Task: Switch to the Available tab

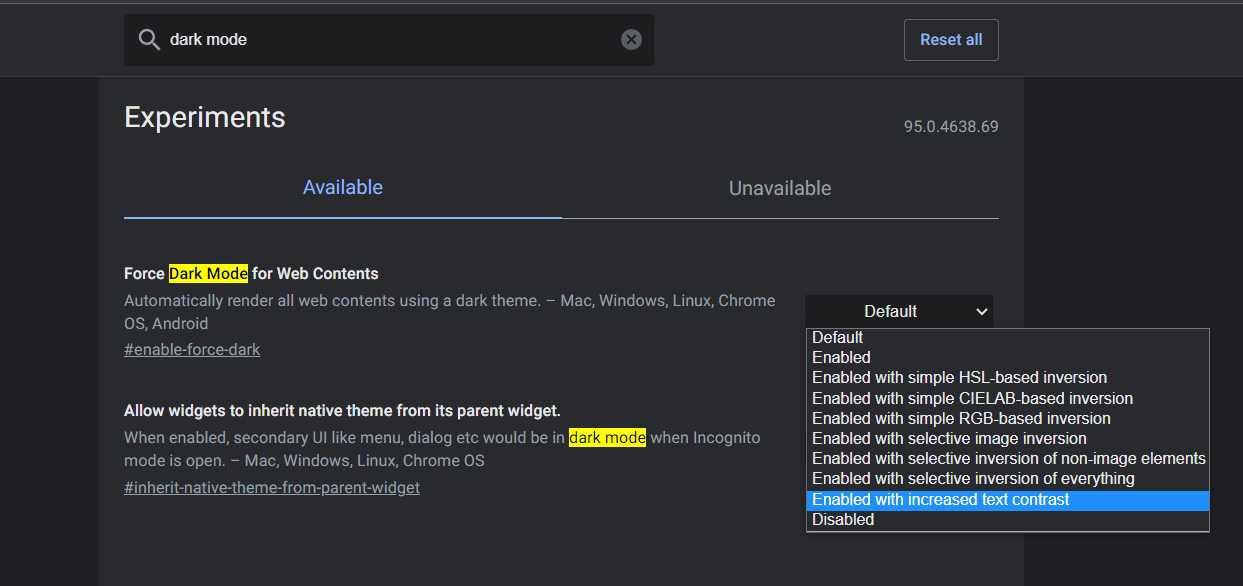Action: coord(342,187)
